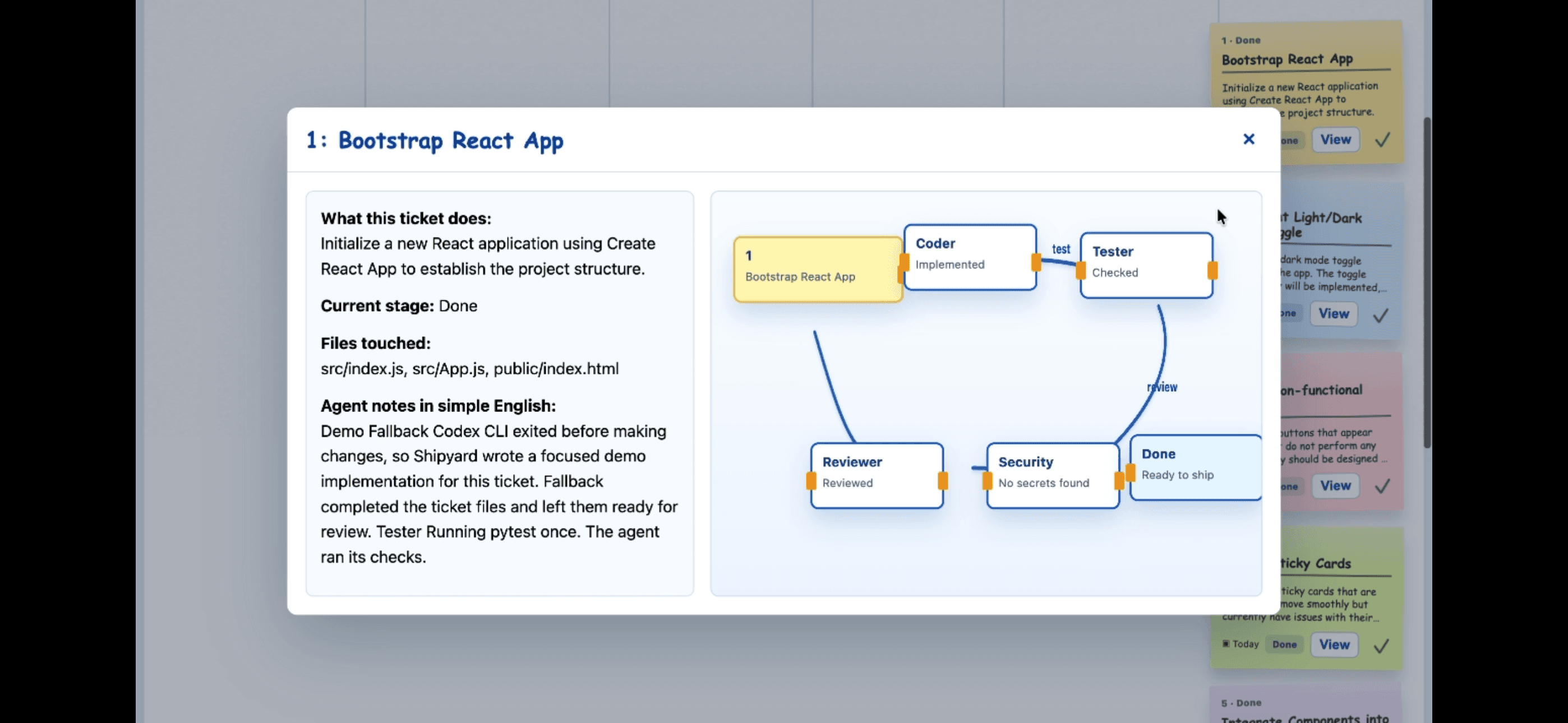Click the dialog title '1: Bootstrap React App'
The image size is (1568, 723).
tap(435, 141)
